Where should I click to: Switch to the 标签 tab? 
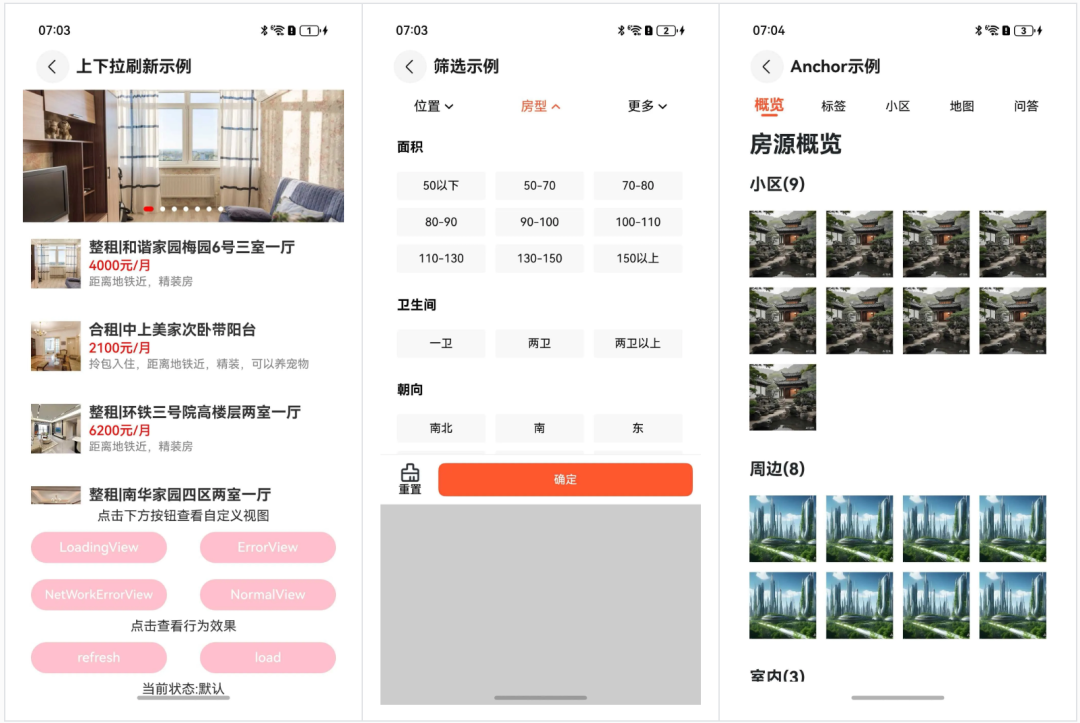[x=833, y=106]
